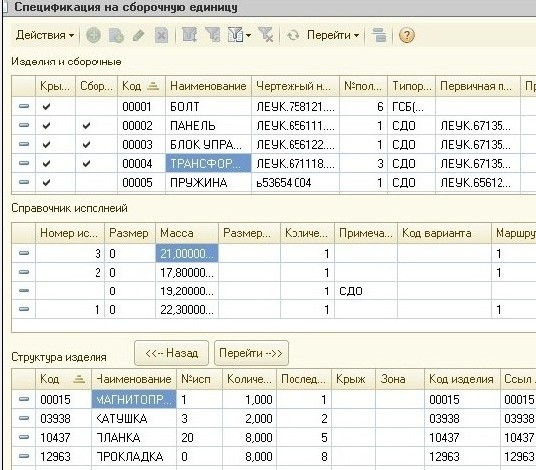536x470 pixels.
Task: Click row marker icon of mass 17,80000 row
Action: point(24,272)
